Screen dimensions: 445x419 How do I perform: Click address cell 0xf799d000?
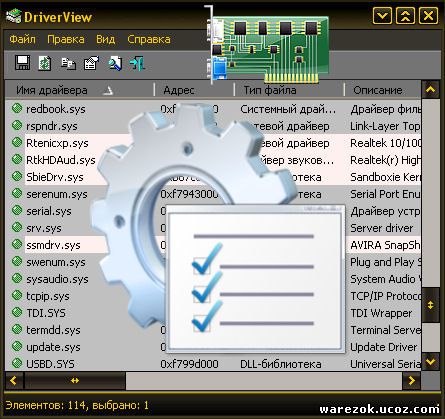189,364
